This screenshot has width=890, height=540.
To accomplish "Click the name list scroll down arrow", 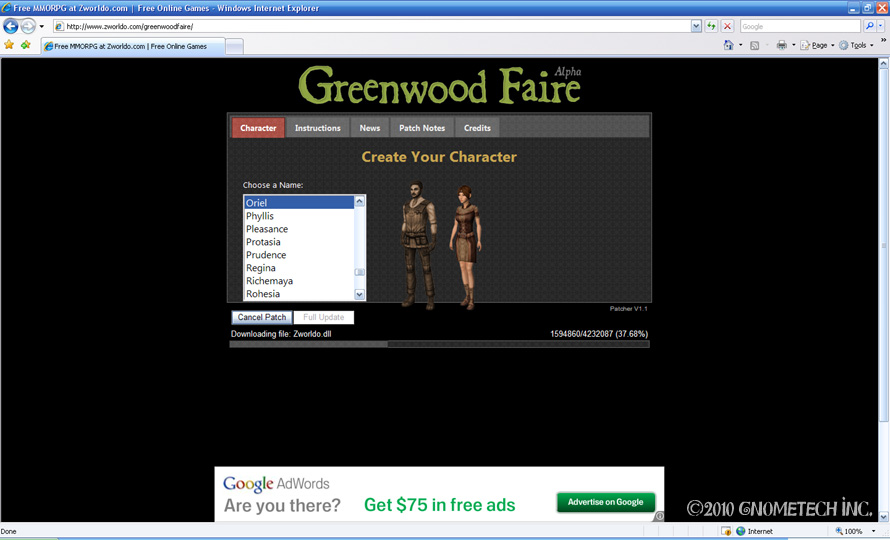I will (x=360, y=294).
